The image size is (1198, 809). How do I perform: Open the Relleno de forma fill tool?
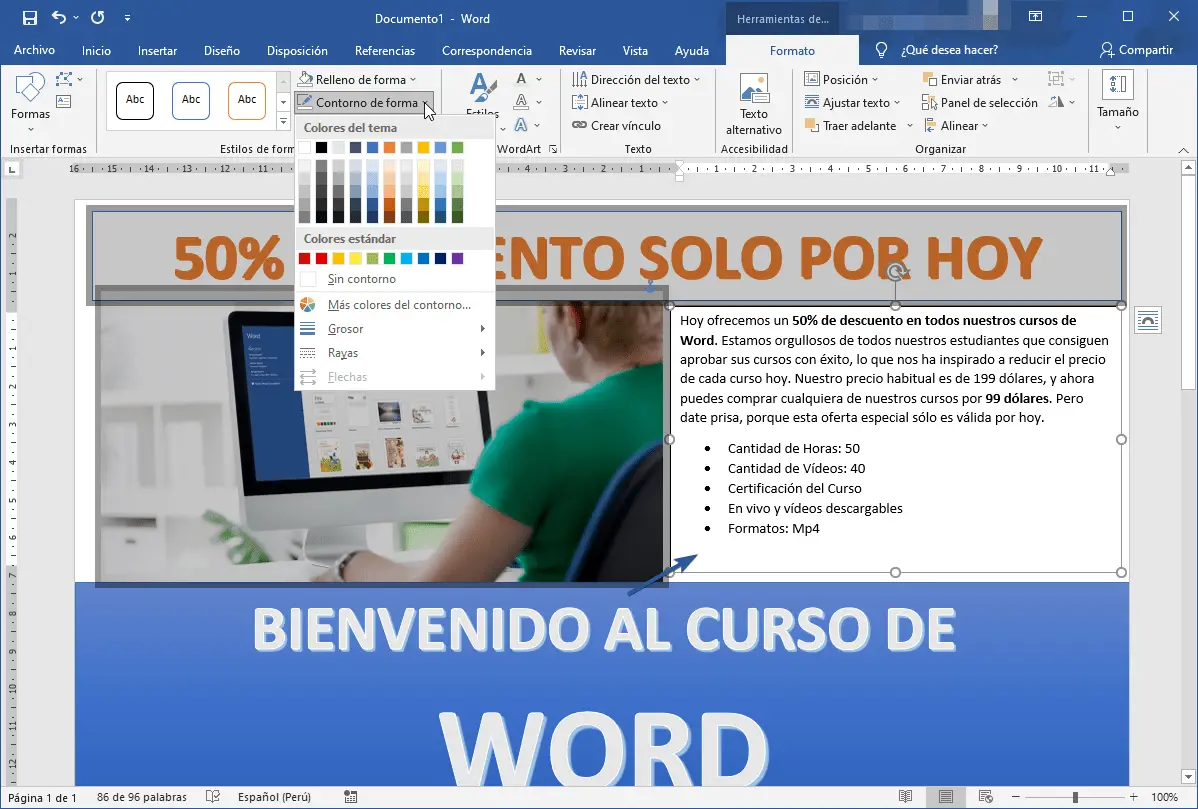tap(357, 78)
